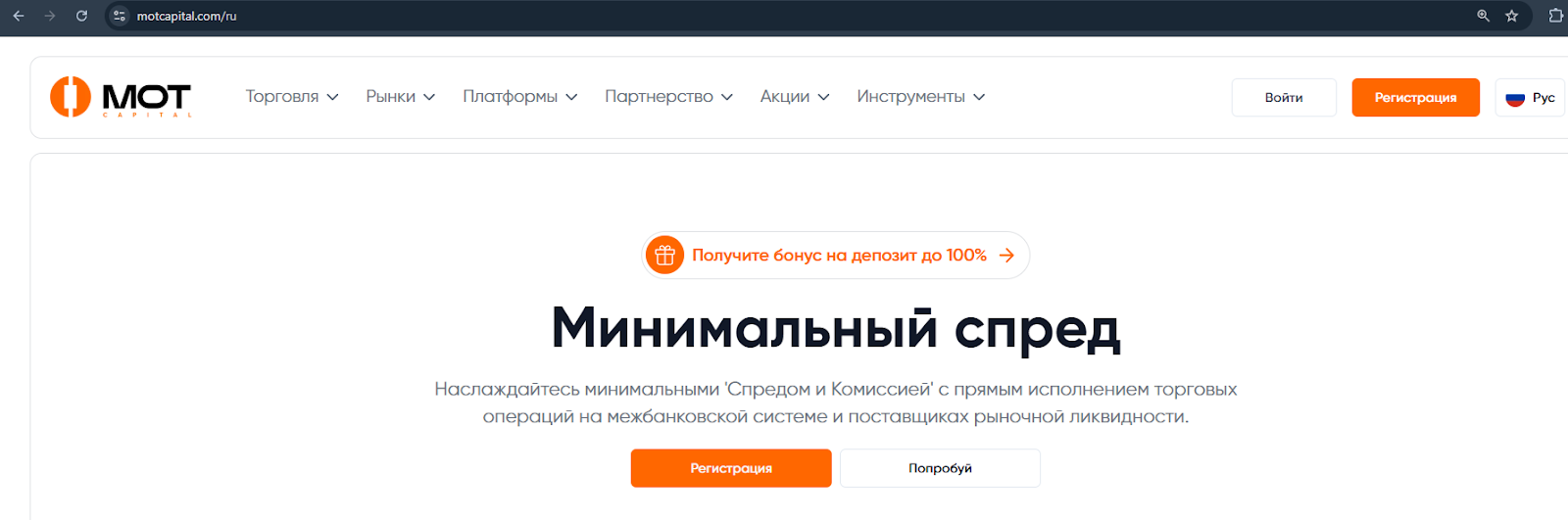Click the zoom magnifier icon in address bar

click(x=1483, y=16)
